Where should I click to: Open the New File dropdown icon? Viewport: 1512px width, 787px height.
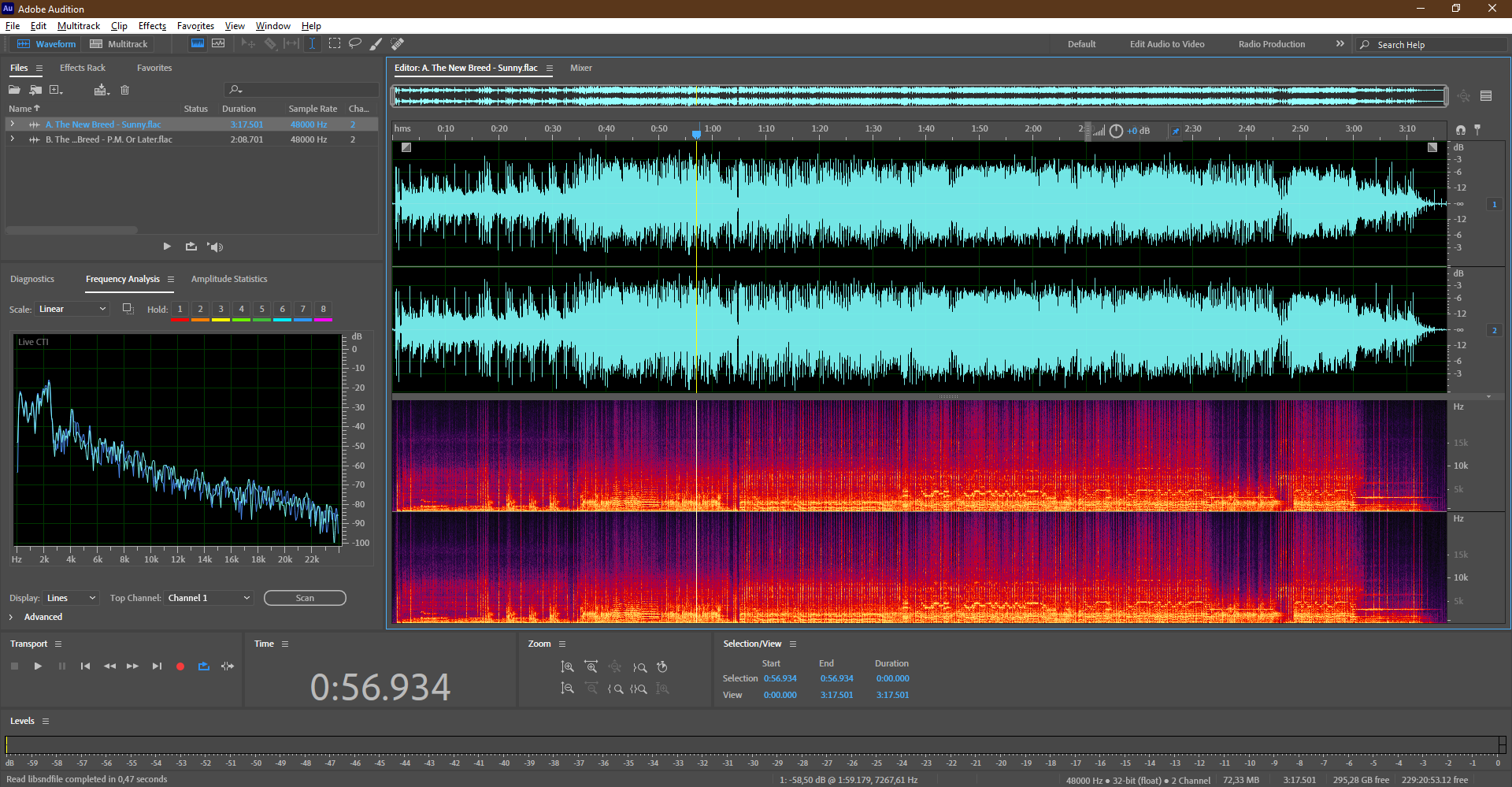pos(57,90)
